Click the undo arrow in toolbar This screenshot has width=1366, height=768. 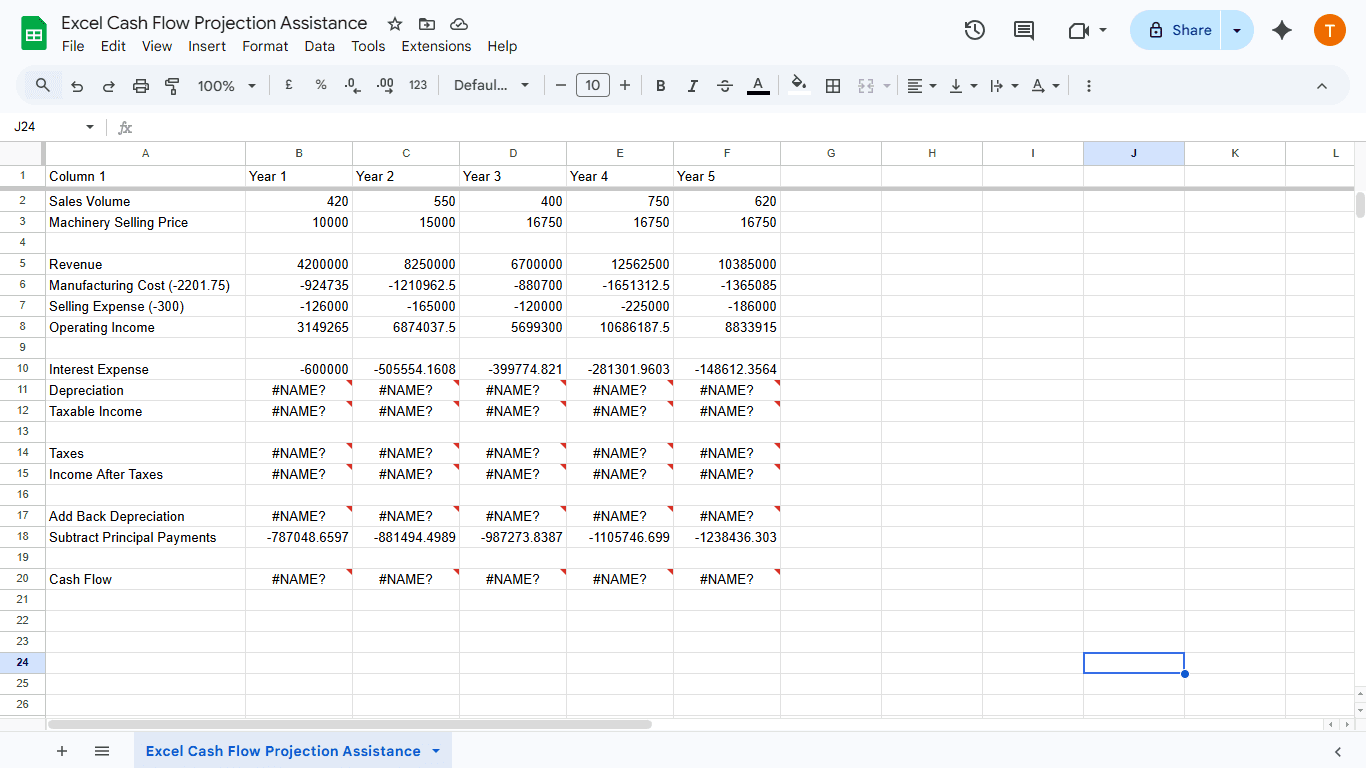[x=77, y=86]
